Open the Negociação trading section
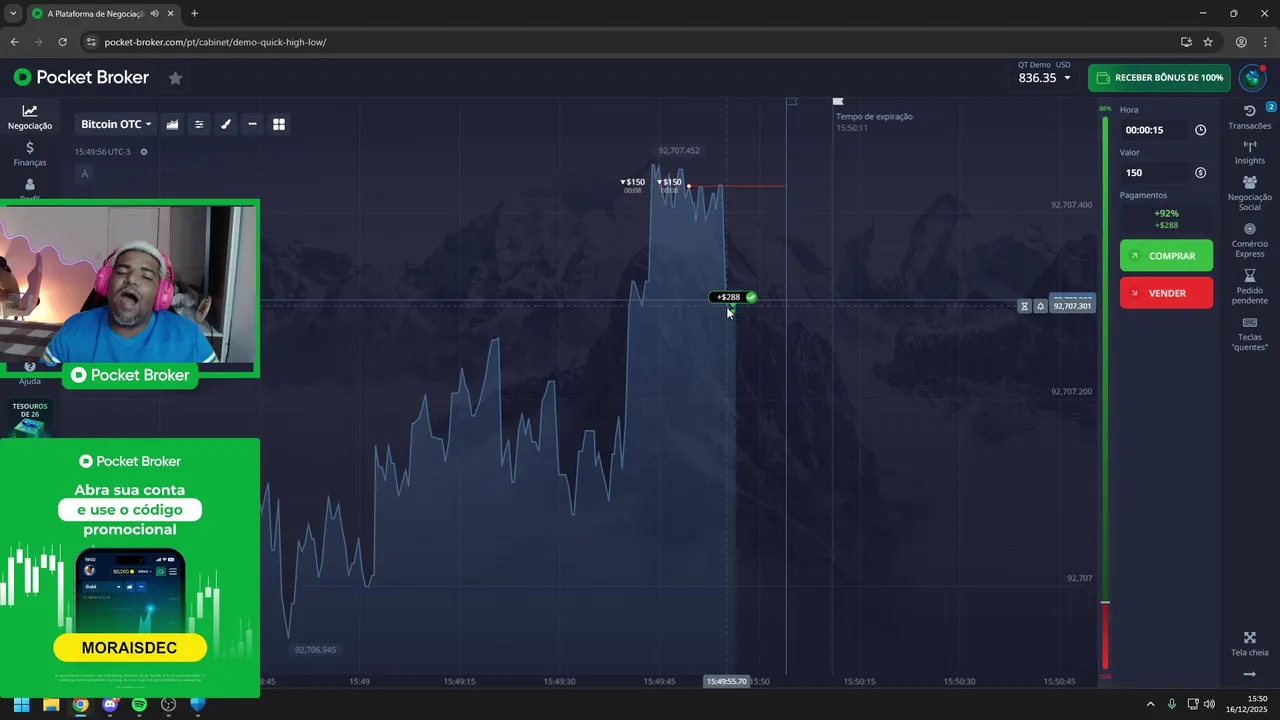This screenshot has width=1280, height=720. click(30, 118)
